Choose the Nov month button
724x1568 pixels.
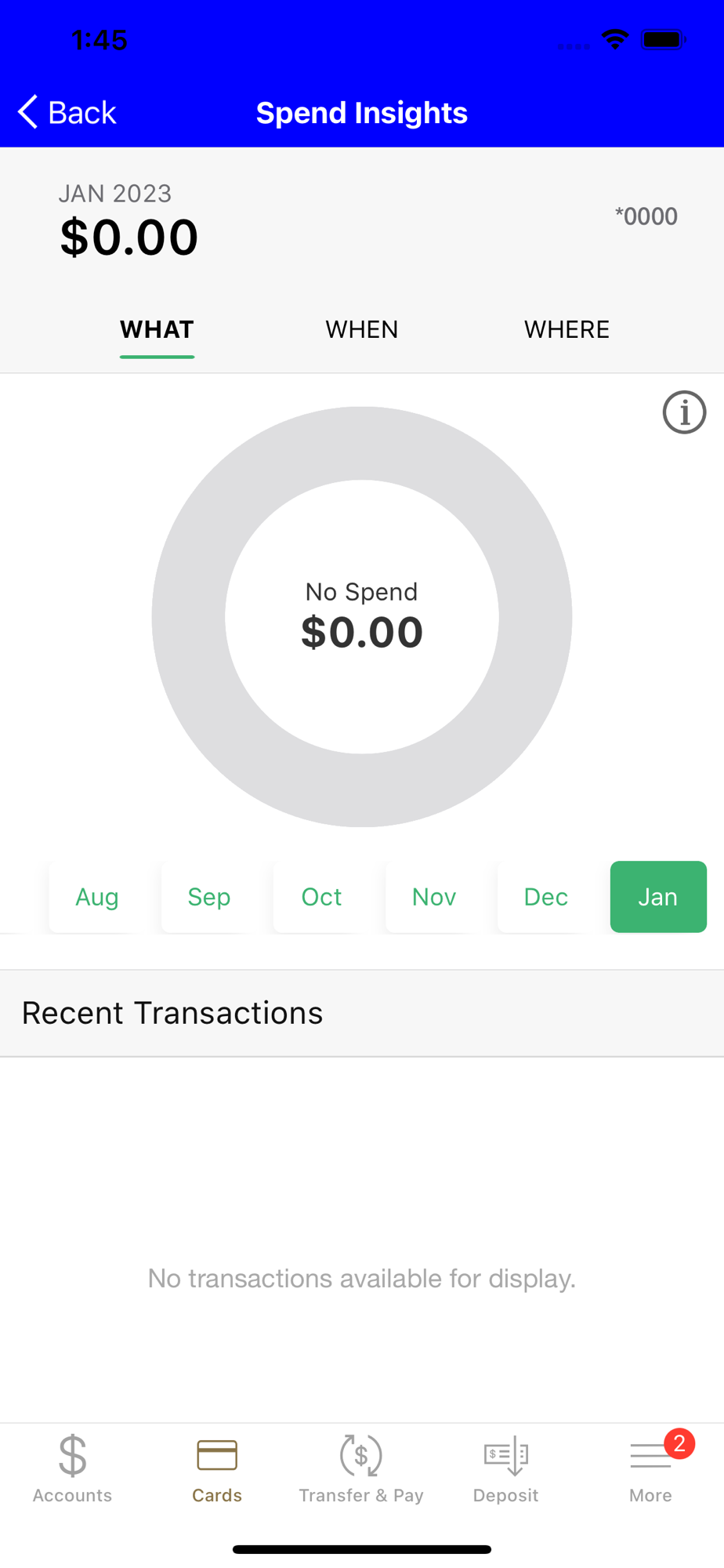[x=434, y=897]
